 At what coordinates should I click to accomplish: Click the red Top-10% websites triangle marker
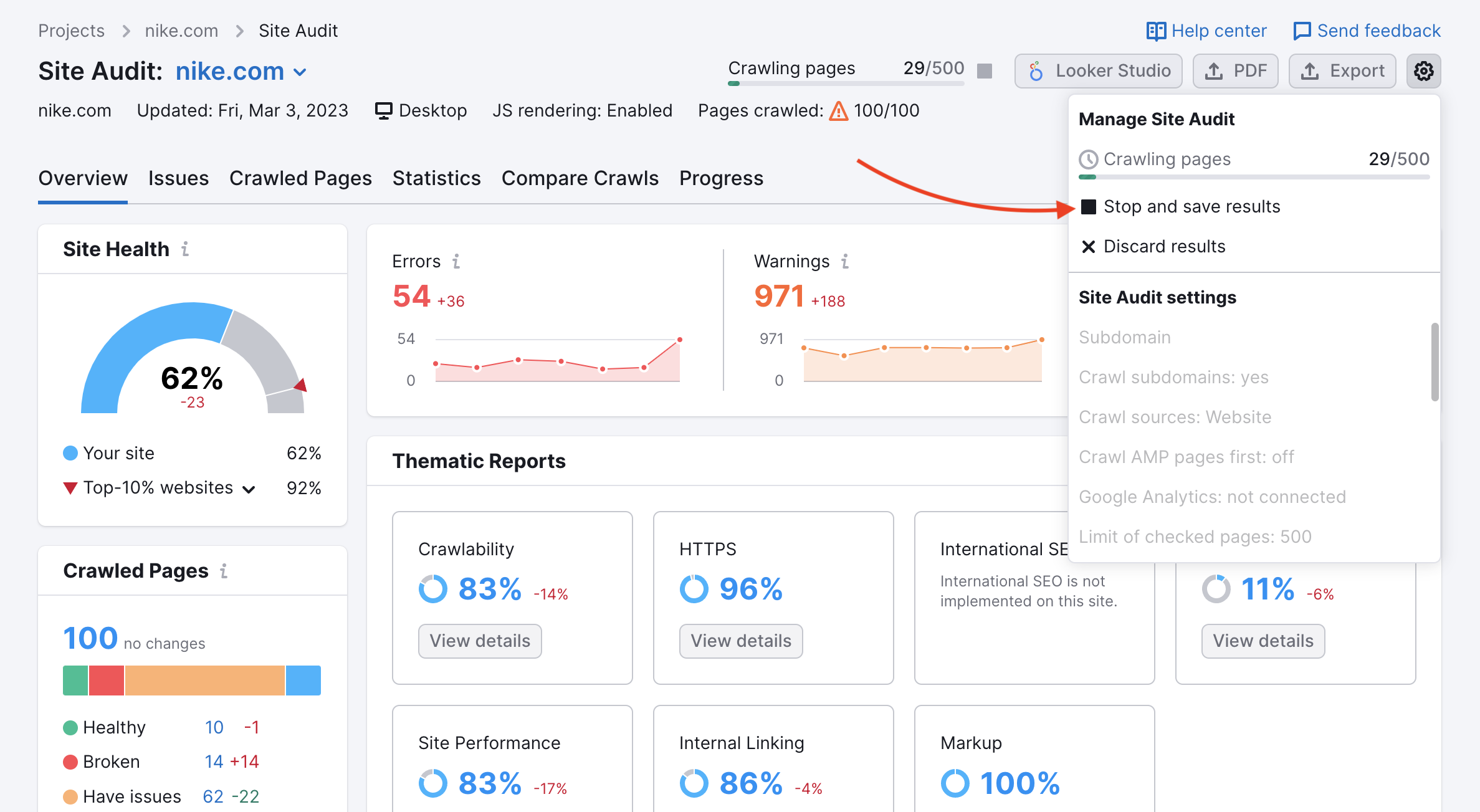70,488
